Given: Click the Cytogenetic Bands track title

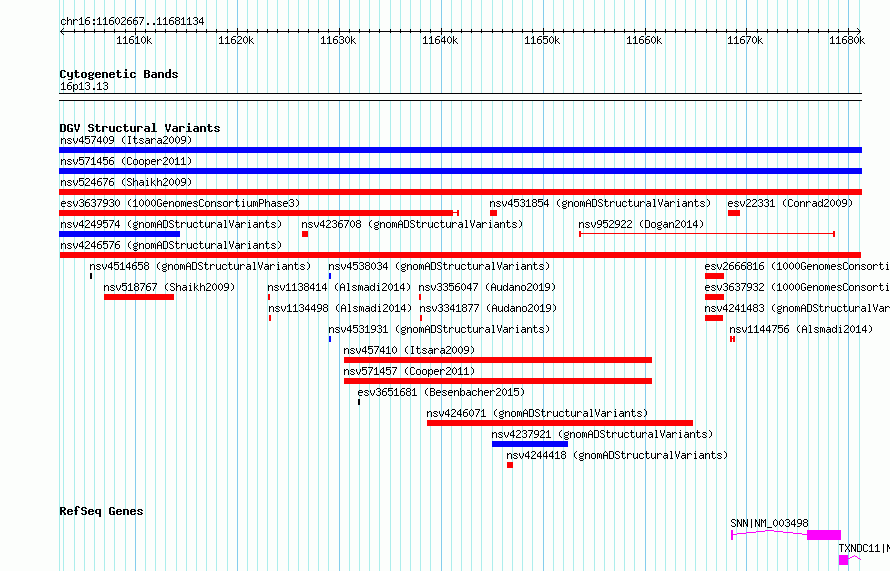Looking at the screenshot, I should point(119,74).
